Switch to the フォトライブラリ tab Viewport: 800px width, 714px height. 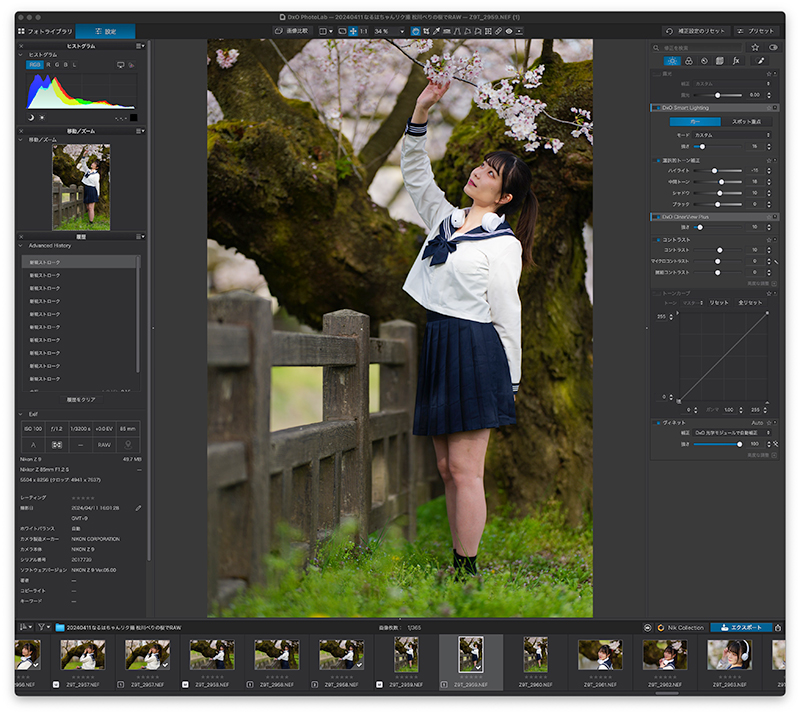tap(45, 31)
